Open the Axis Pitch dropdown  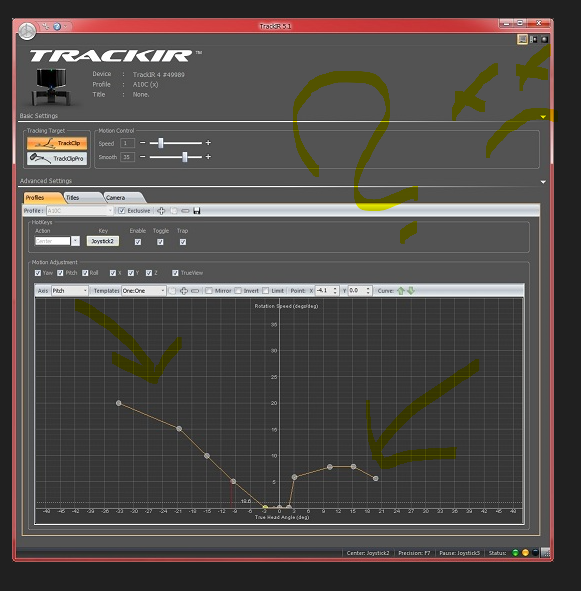pos(85,291)
